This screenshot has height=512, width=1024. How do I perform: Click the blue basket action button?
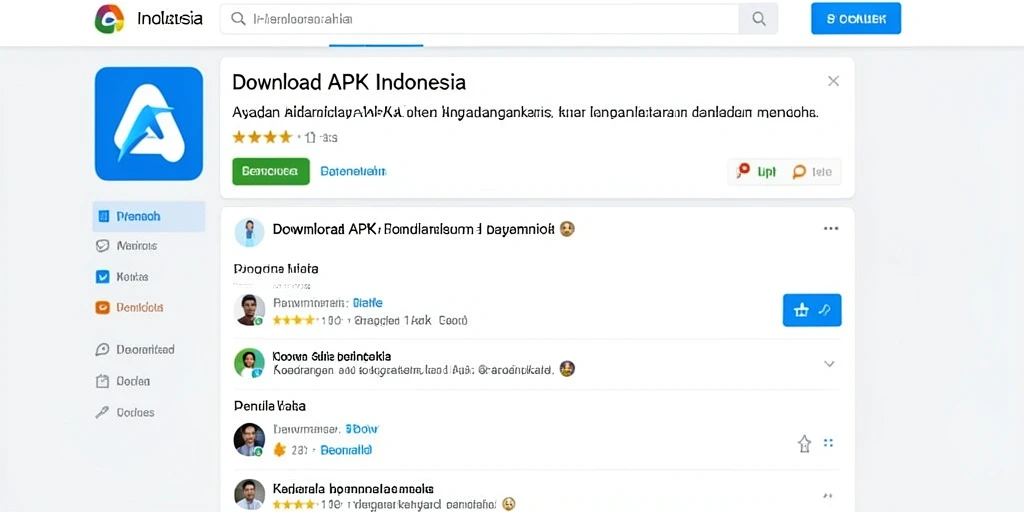click(x=812, y=310)
